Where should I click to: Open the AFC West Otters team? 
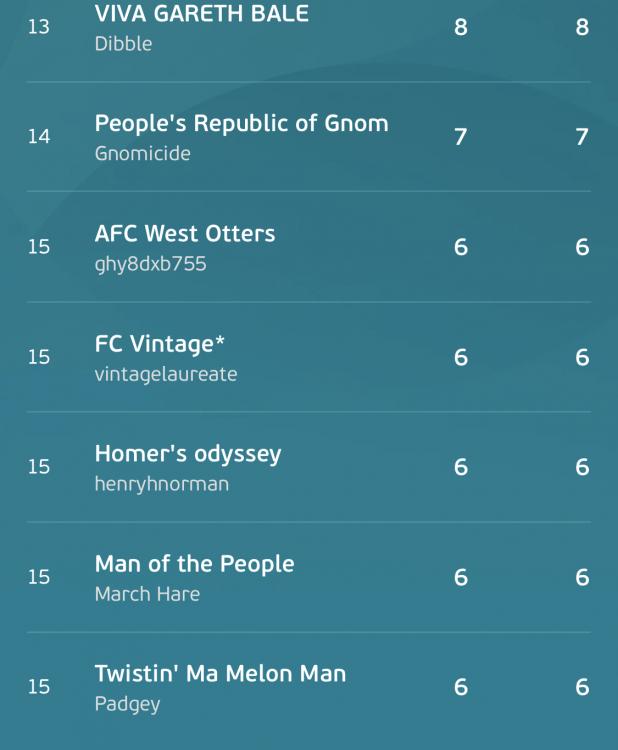click(x=185, y=234)
